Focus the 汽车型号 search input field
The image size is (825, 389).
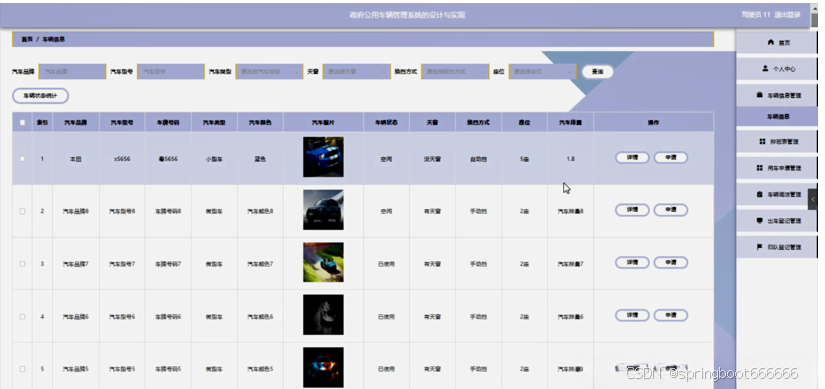click(x=170, y=72)
